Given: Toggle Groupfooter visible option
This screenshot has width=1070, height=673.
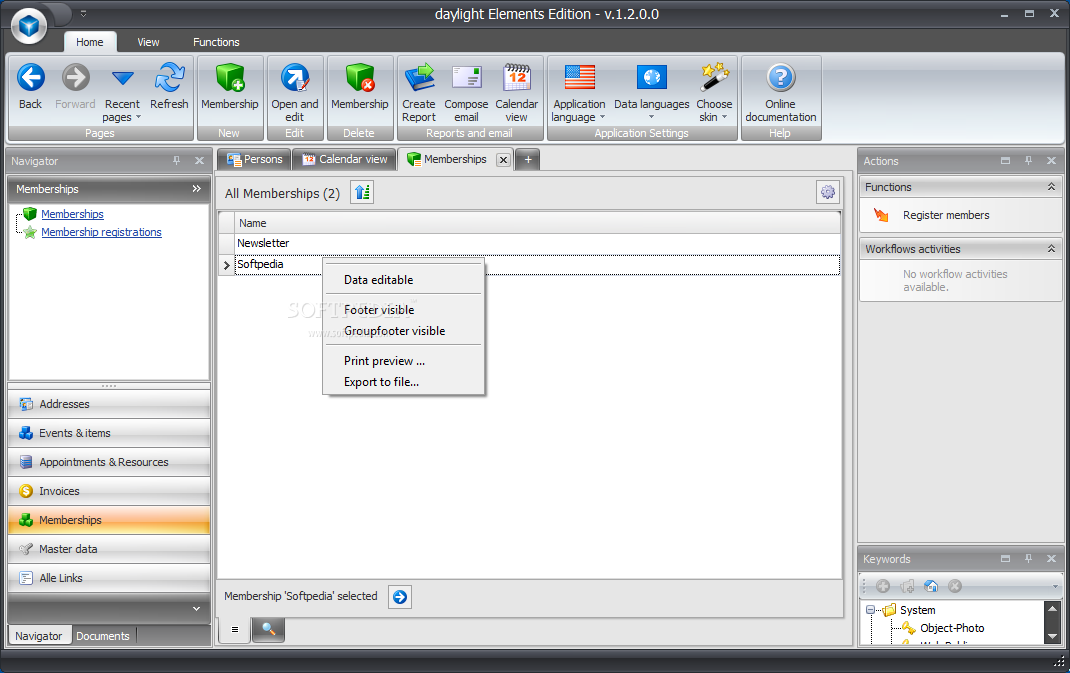Looking at the screenshot, I should click(x=403, y=331).
